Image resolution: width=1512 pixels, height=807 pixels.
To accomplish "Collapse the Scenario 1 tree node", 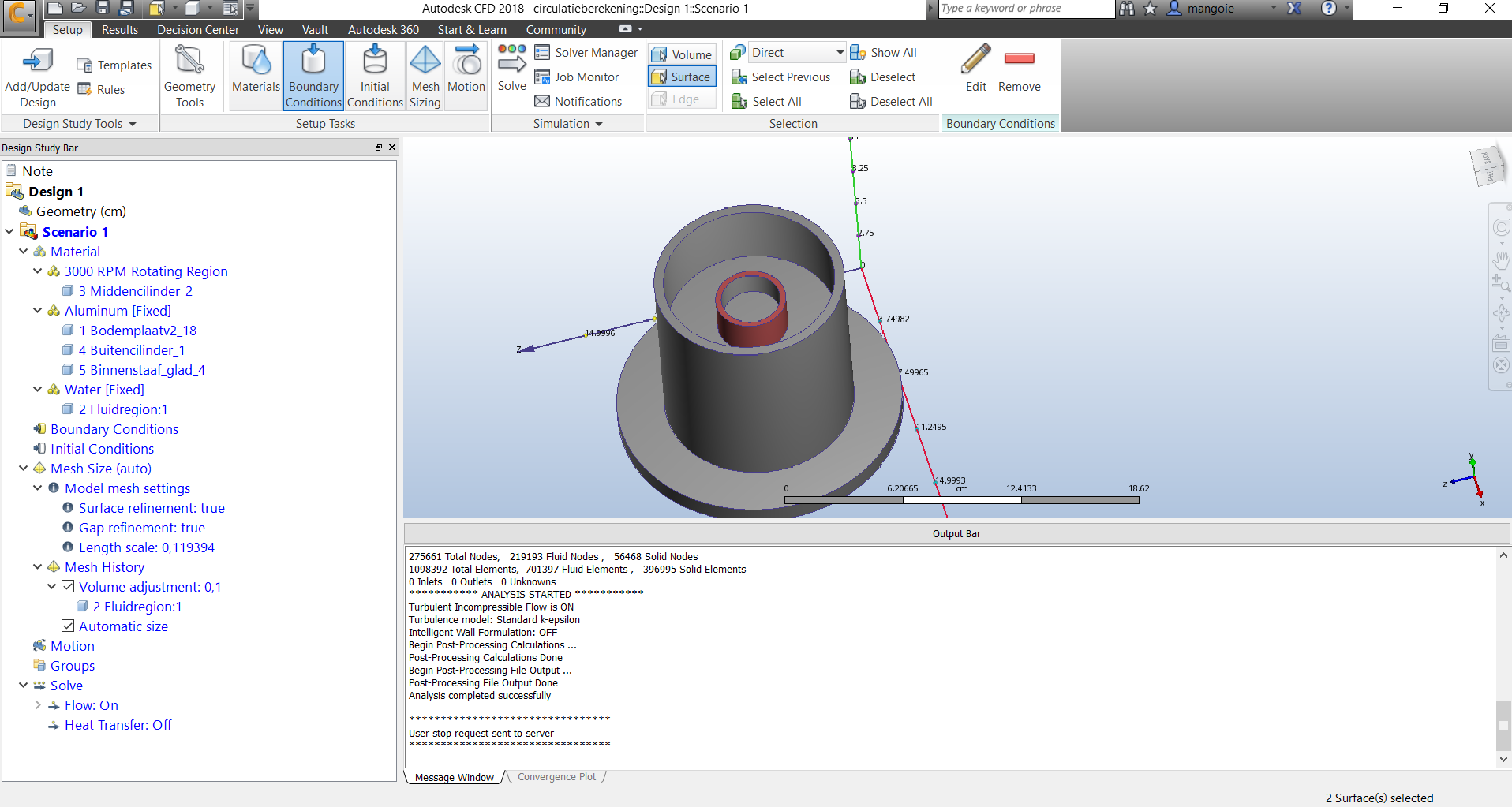I will pos(9,231).
